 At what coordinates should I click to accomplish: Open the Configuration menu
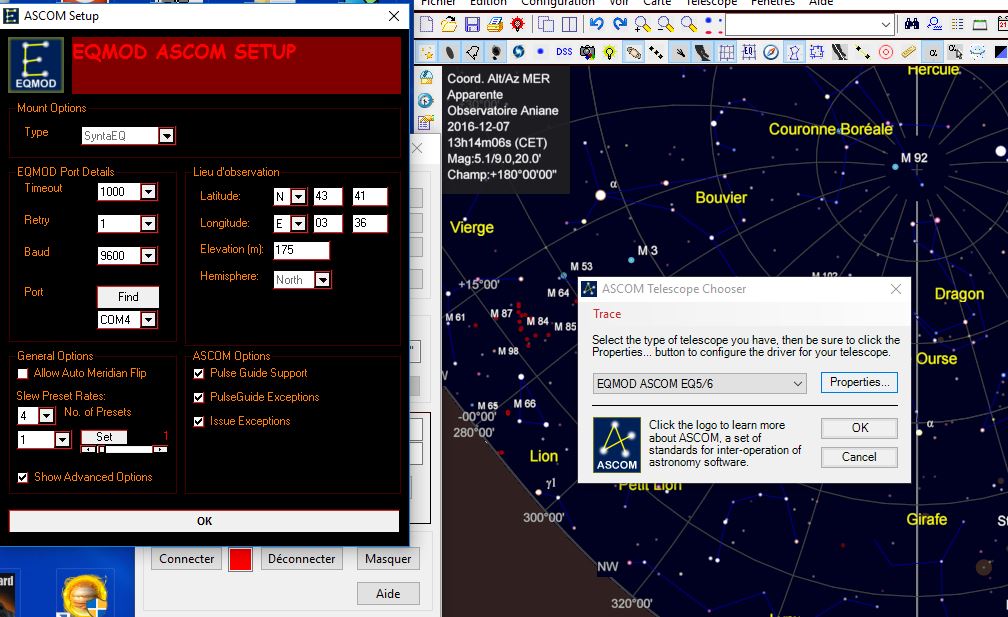[x=558, y=3]
